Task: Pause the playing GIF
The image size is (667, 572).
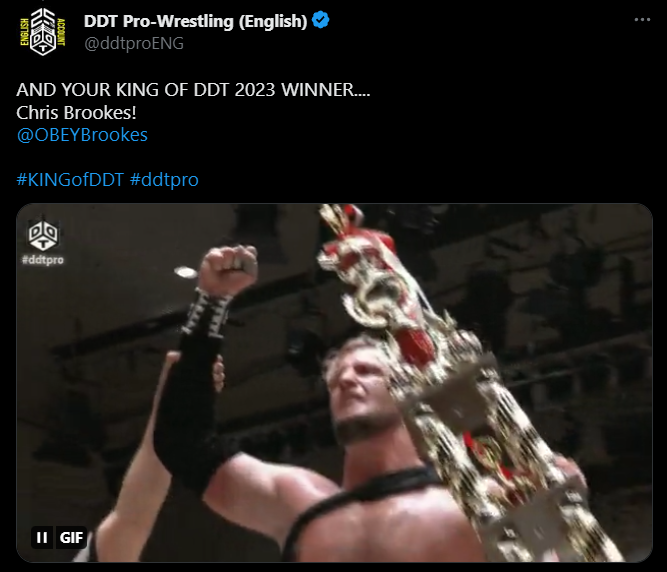Action: [x=42, y=538]
